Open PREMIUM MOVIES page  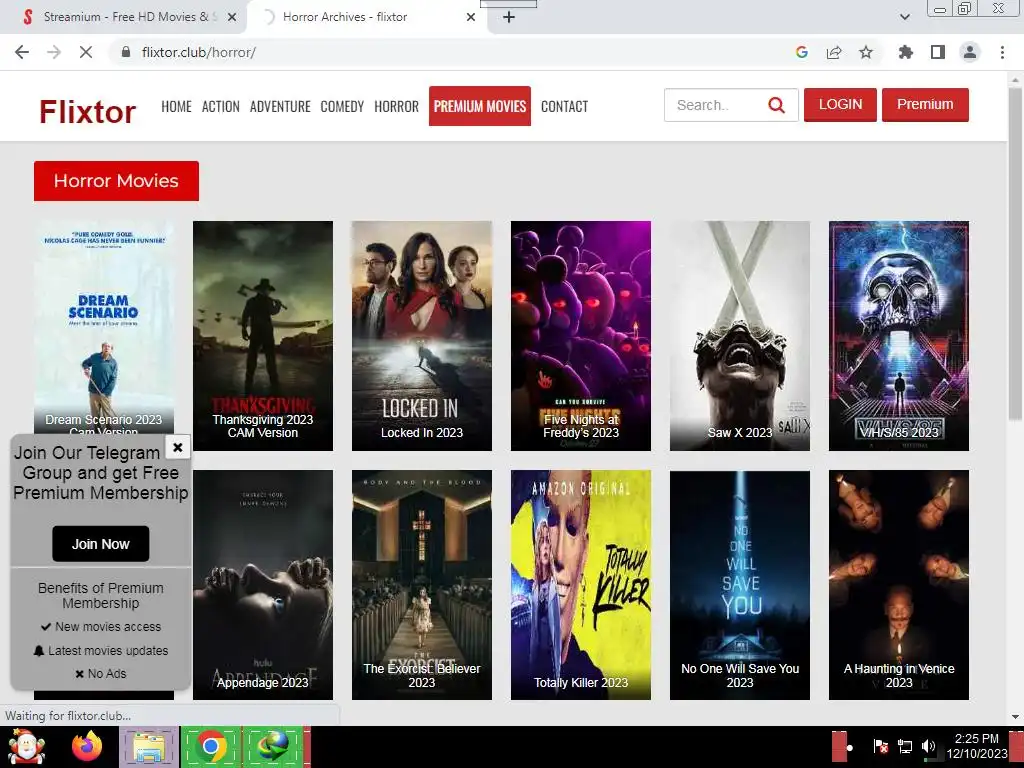pos(480,106)
